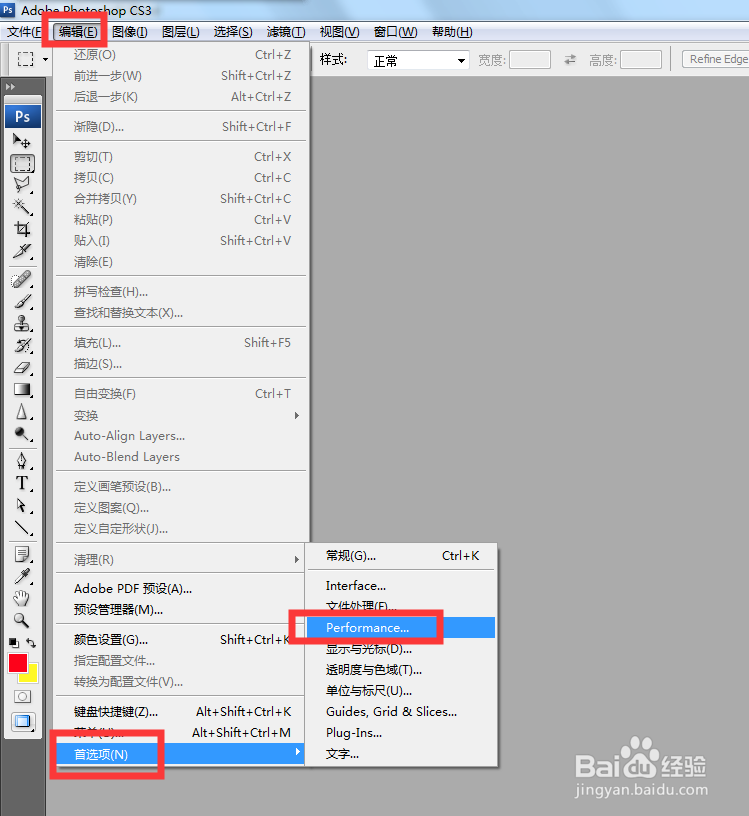The height and width of the screenshot is (816, 749).
Task: Choose 单位与标尺(U)... entry
Action: click(x=402, y=691)
